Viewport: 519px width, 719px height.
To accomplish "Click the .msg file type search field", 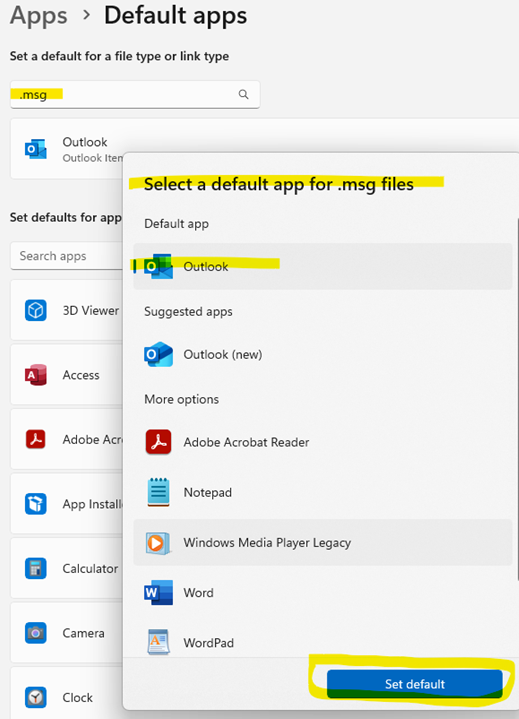I will pyautogui.click(x=135, y=94).
